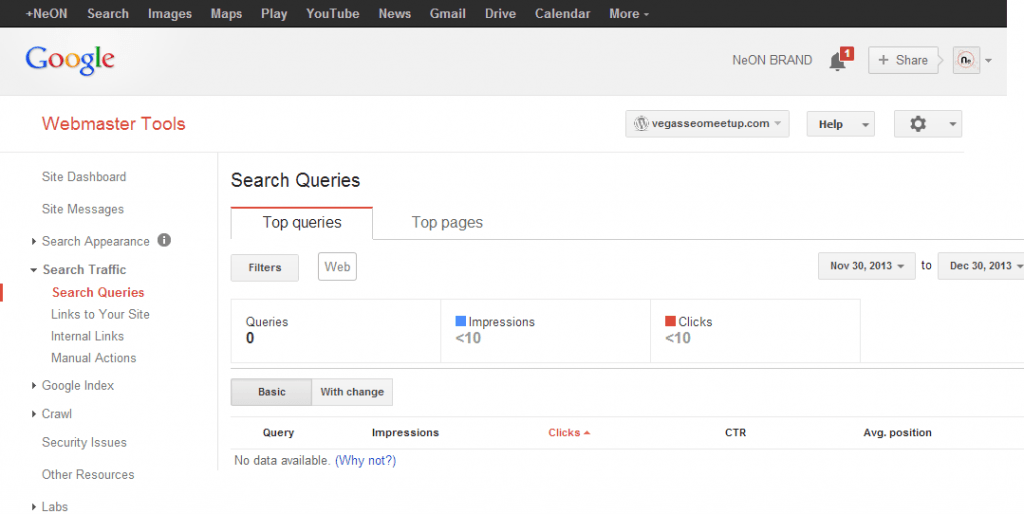
Task: Open Play from the top bar
Action: 274,14
